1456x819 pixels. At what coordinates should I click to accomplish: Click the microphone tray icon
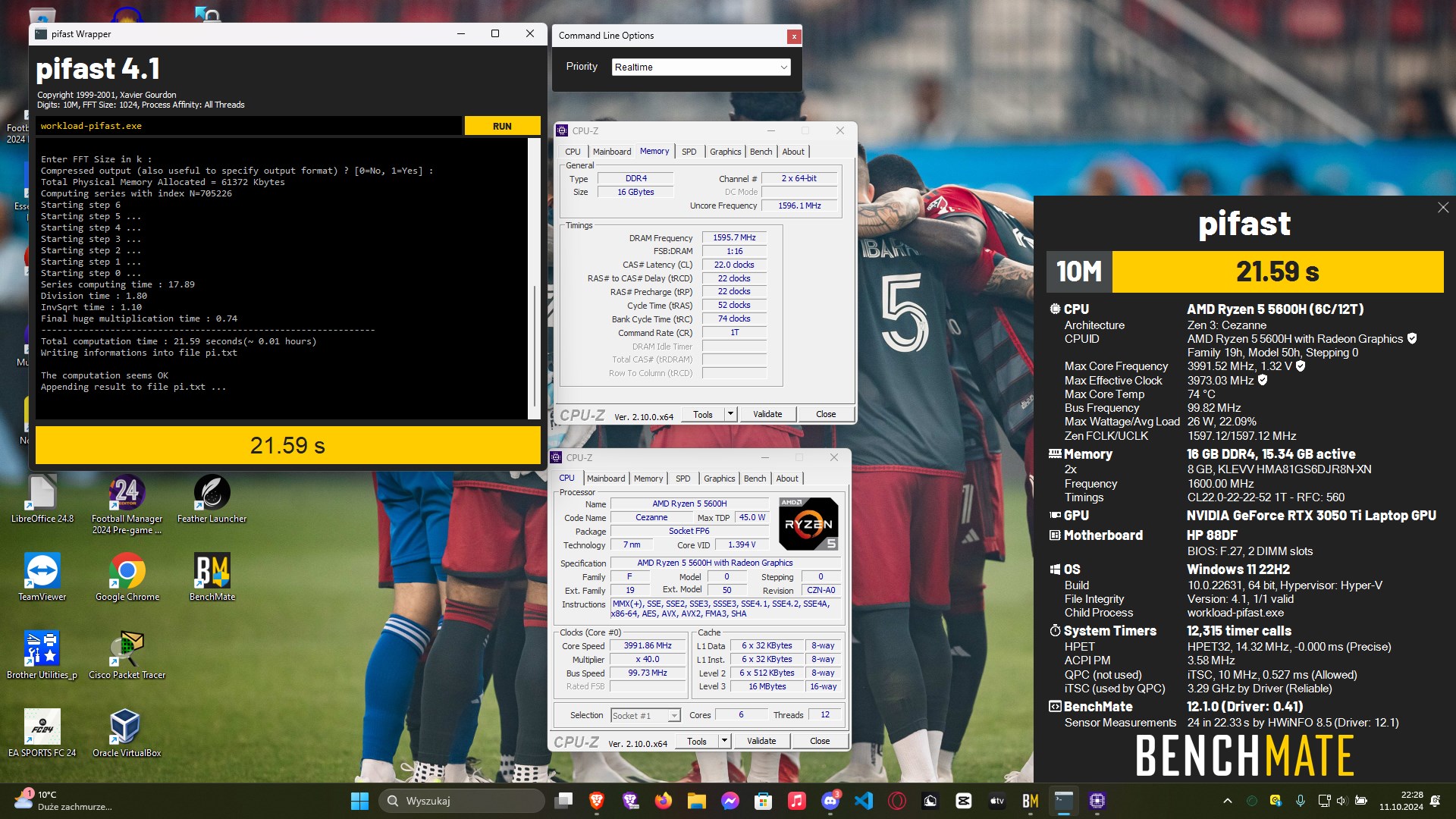tap(1301, 801)
